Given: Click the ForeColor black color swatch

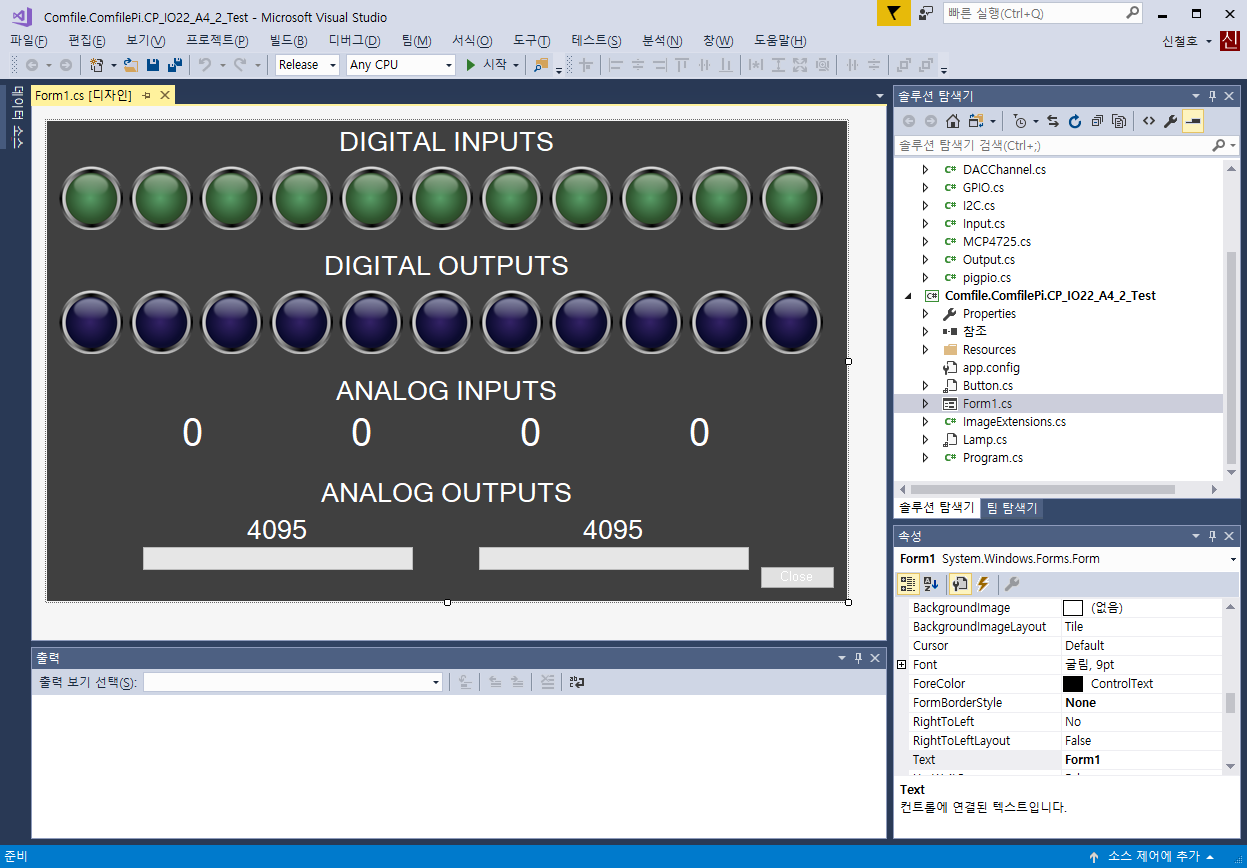Looking at the screenshot, I should tap(1072, 684).
